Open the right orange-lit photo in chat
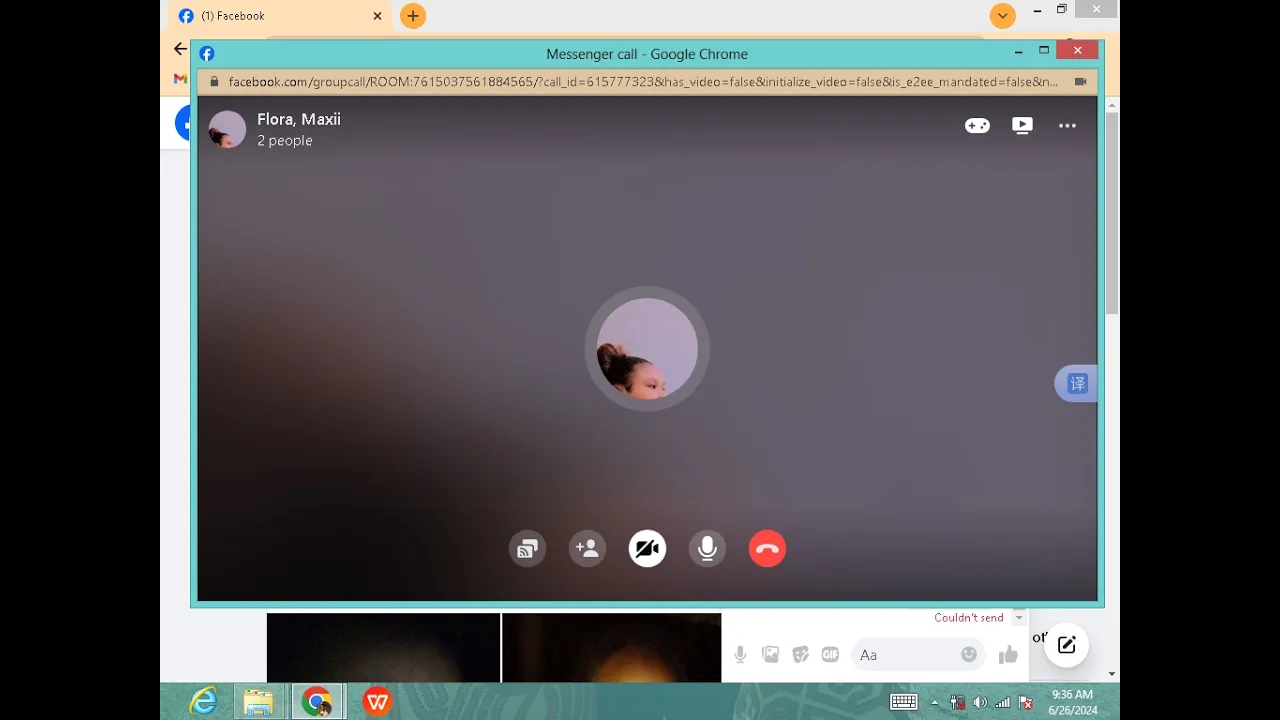 [611, 648]
